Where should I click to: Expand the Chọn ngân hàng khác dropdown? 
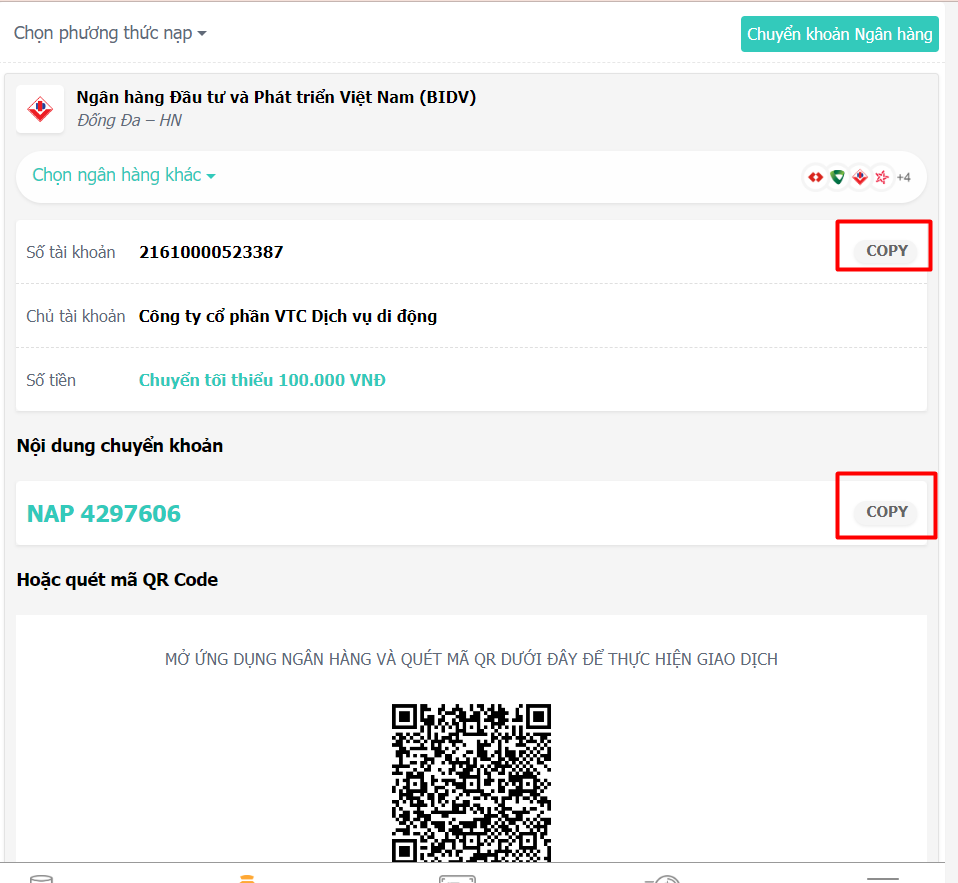click(124, 175)
